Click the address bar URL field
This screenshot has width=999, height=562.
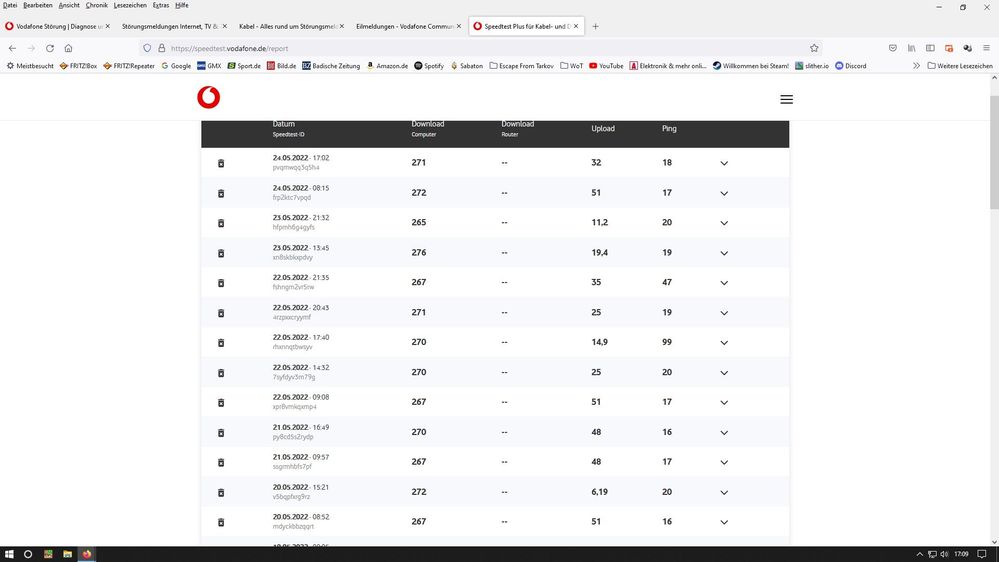(x=478, y=48)
